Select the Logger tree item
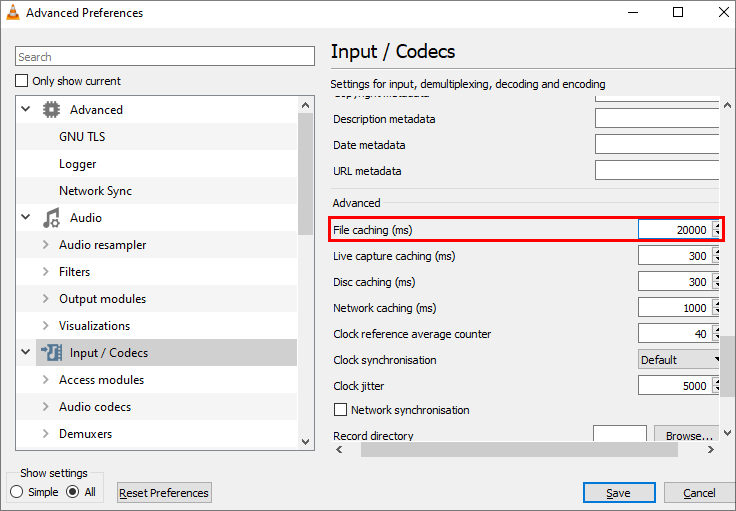The width and height of the screenshot is (736, 511). [x=77, y=164]
